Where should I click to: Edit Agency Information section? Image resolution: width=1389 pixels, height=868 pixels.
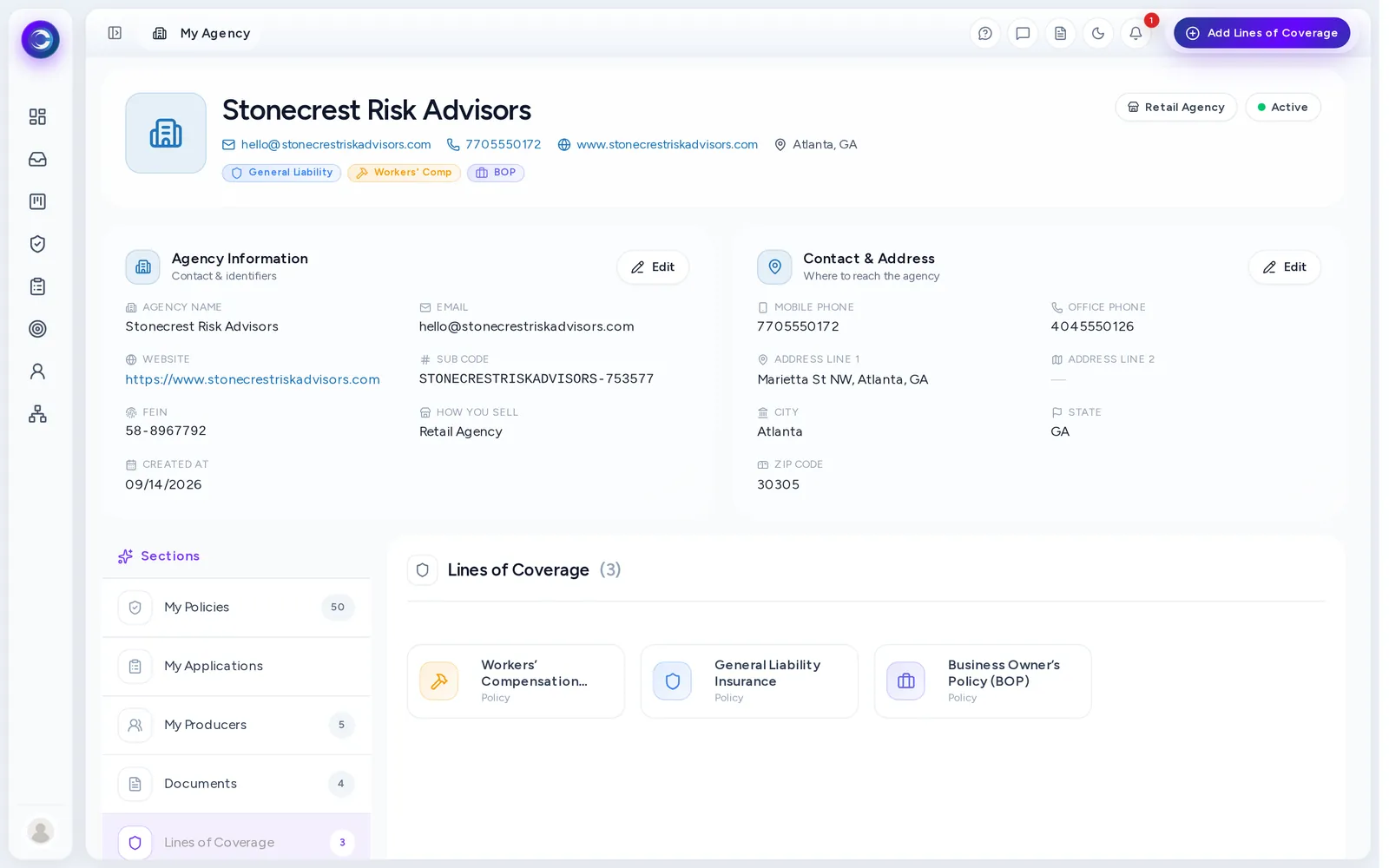(653, 267)
